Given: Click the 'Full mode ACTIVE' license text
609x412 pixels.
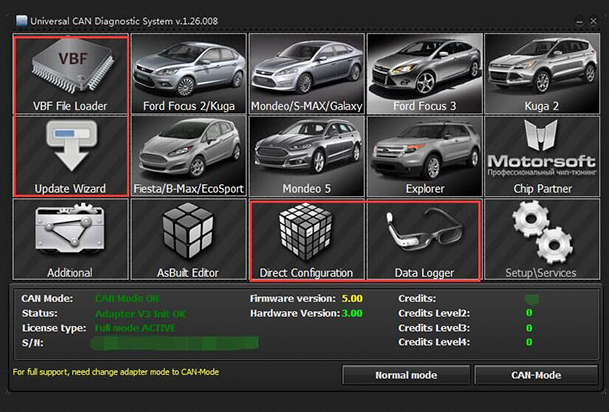Looking at the screenshot, I should [135, 328].
